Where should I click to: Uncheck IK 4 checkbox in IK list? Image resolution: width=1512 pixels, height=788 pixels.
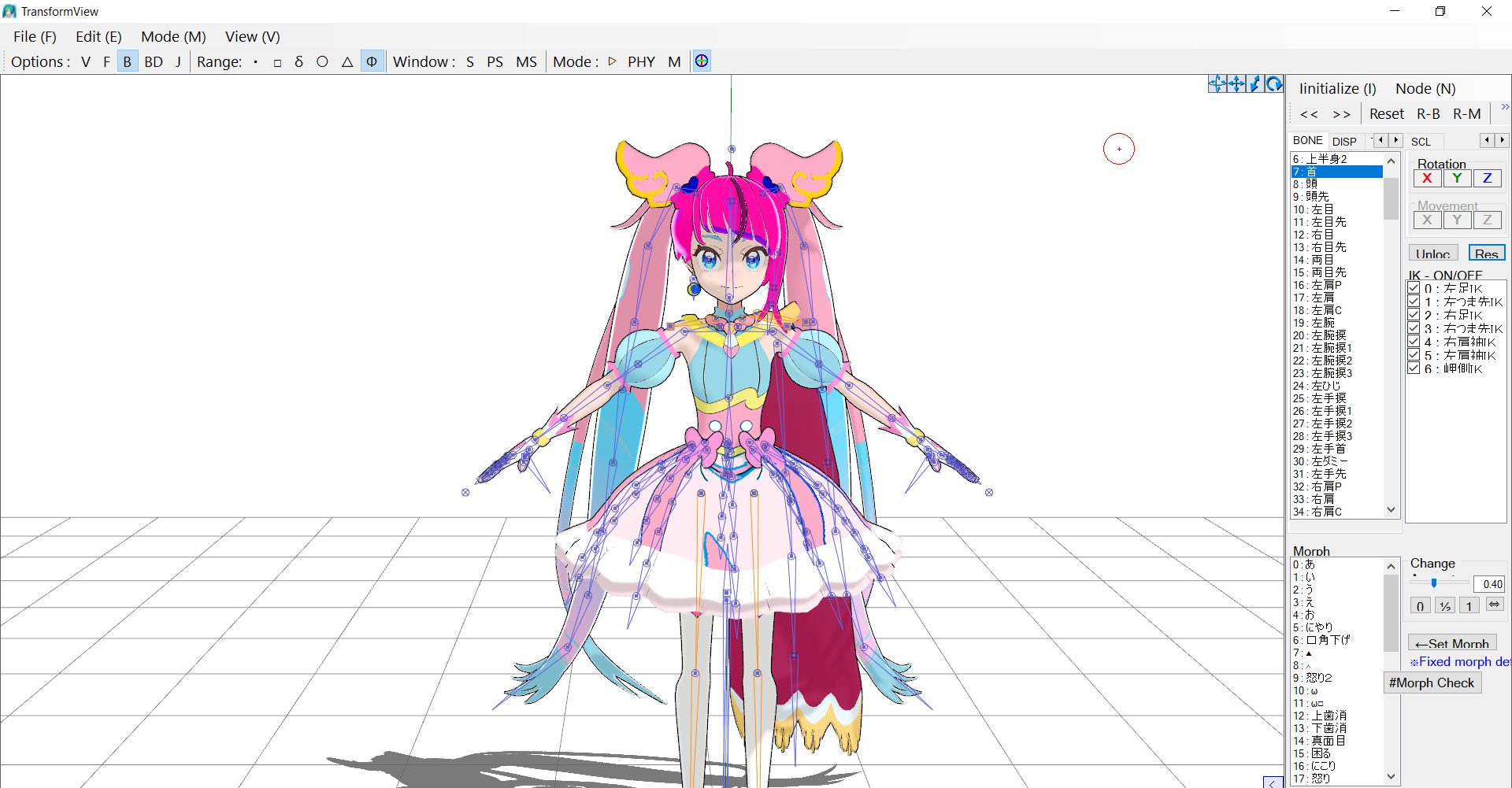click(x=1414, y=342)
